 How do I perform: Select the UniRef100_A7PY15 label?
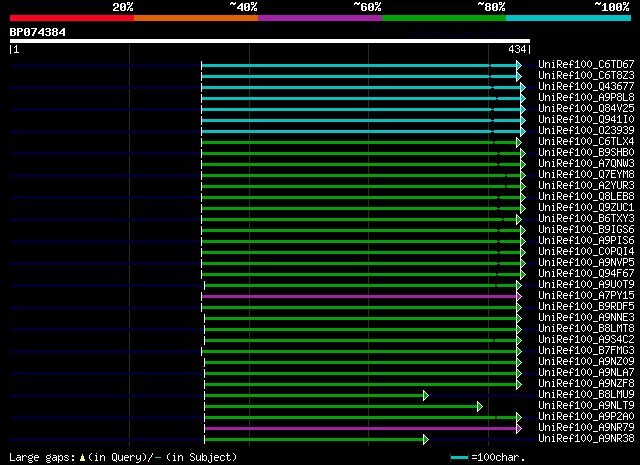tap(586, 296)
